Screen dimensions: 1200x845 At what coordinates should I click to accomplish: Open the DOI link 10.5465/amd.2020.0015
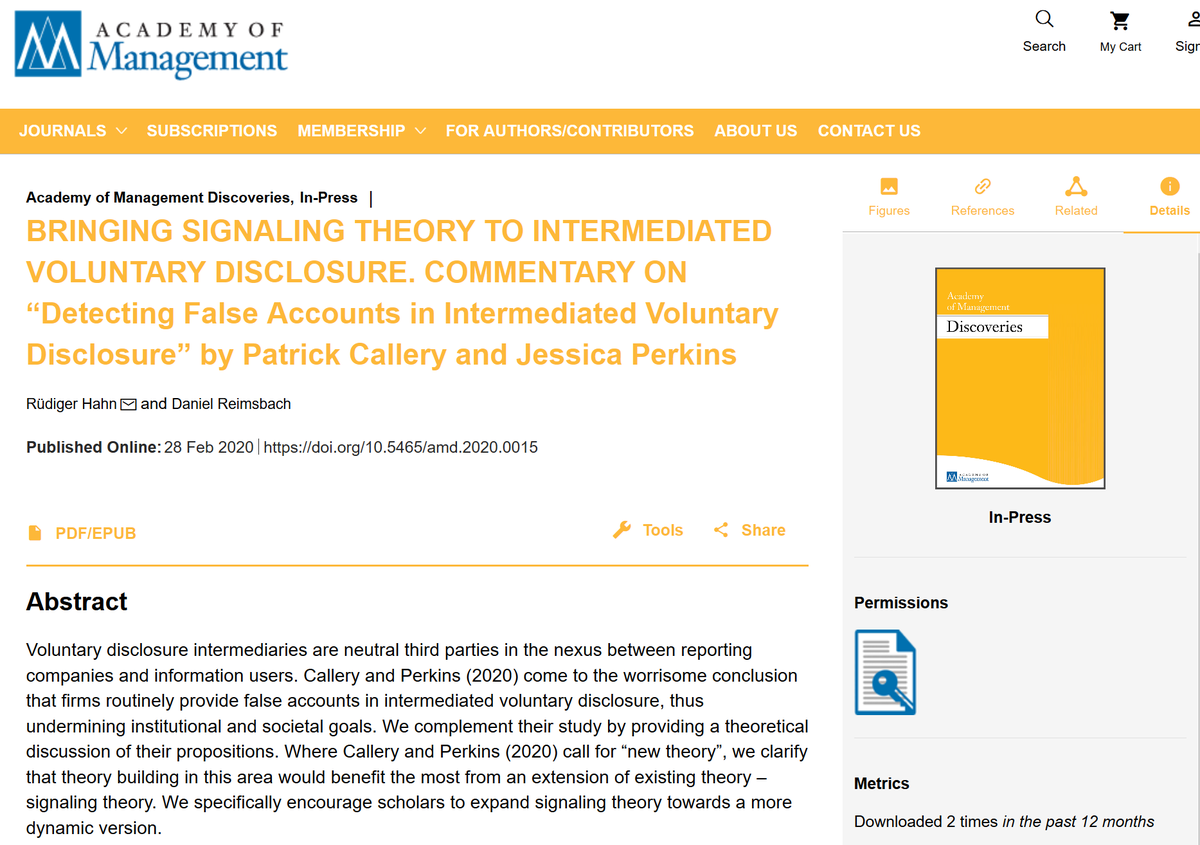point(401,447)
